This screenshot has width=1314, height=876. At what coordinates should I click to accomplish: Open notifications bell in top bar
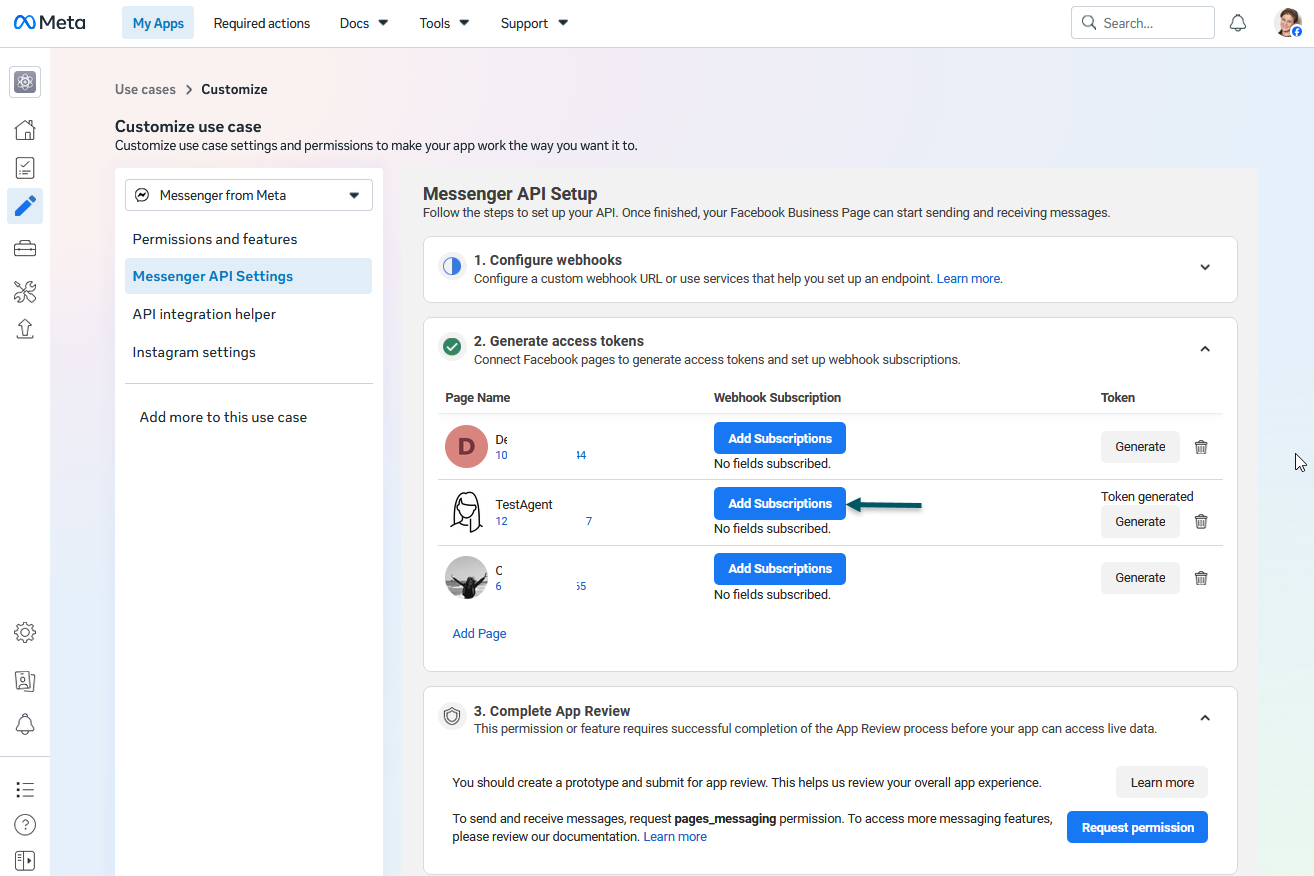click(x=1238, y=23)
